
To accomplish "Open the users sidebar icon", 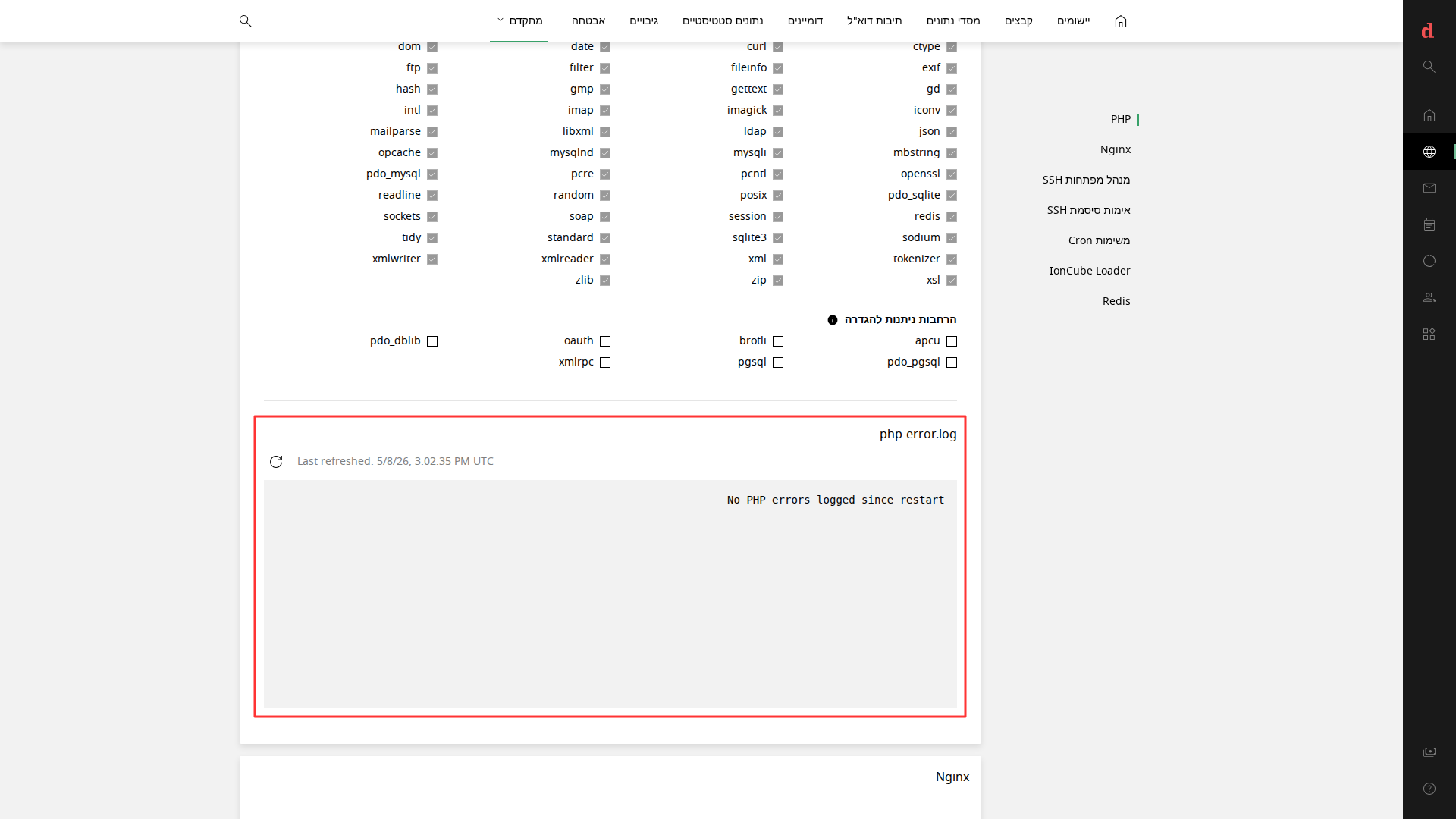I will [1429, 297].
